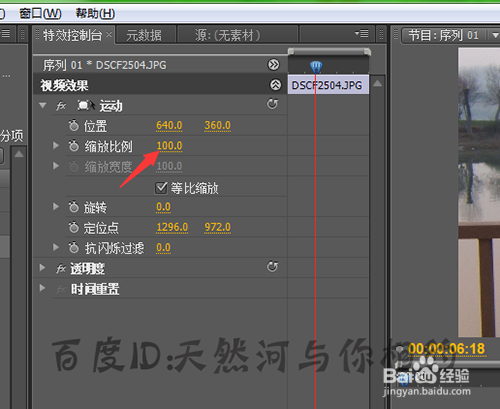Switch to the 特效控制台 tab
The height and width of the screenshot is (409, 500).
click(72, 35)
